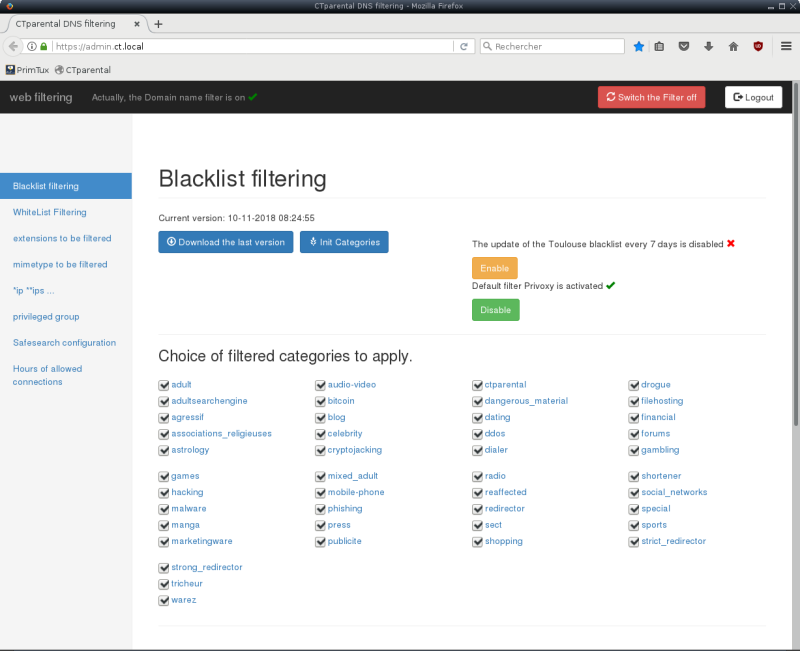Select Blacklist filtering in the sidebar
Viewport: 800px width, 651px height.
click(66, 186)
